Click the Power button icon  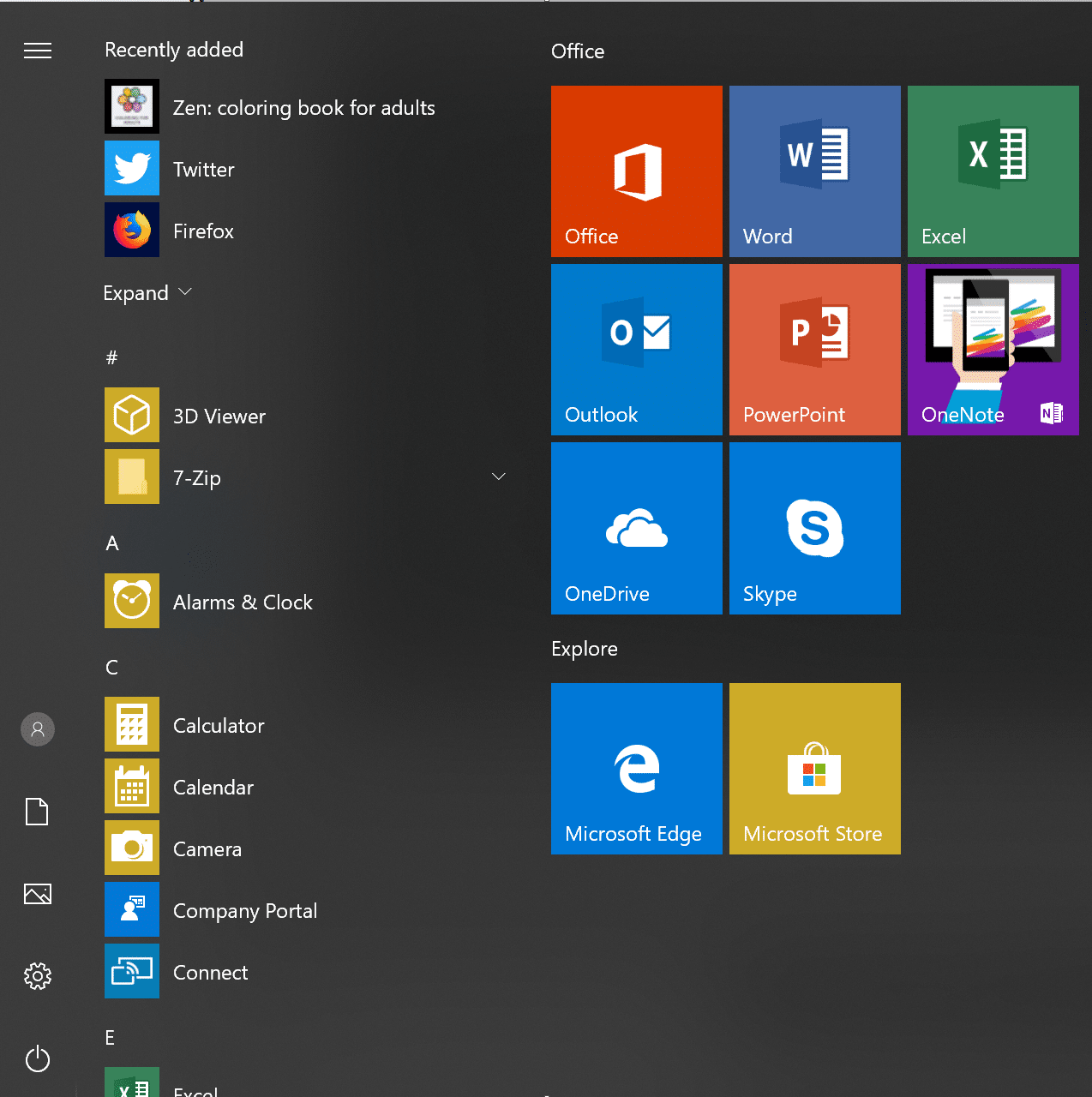tap(38, 1058)
